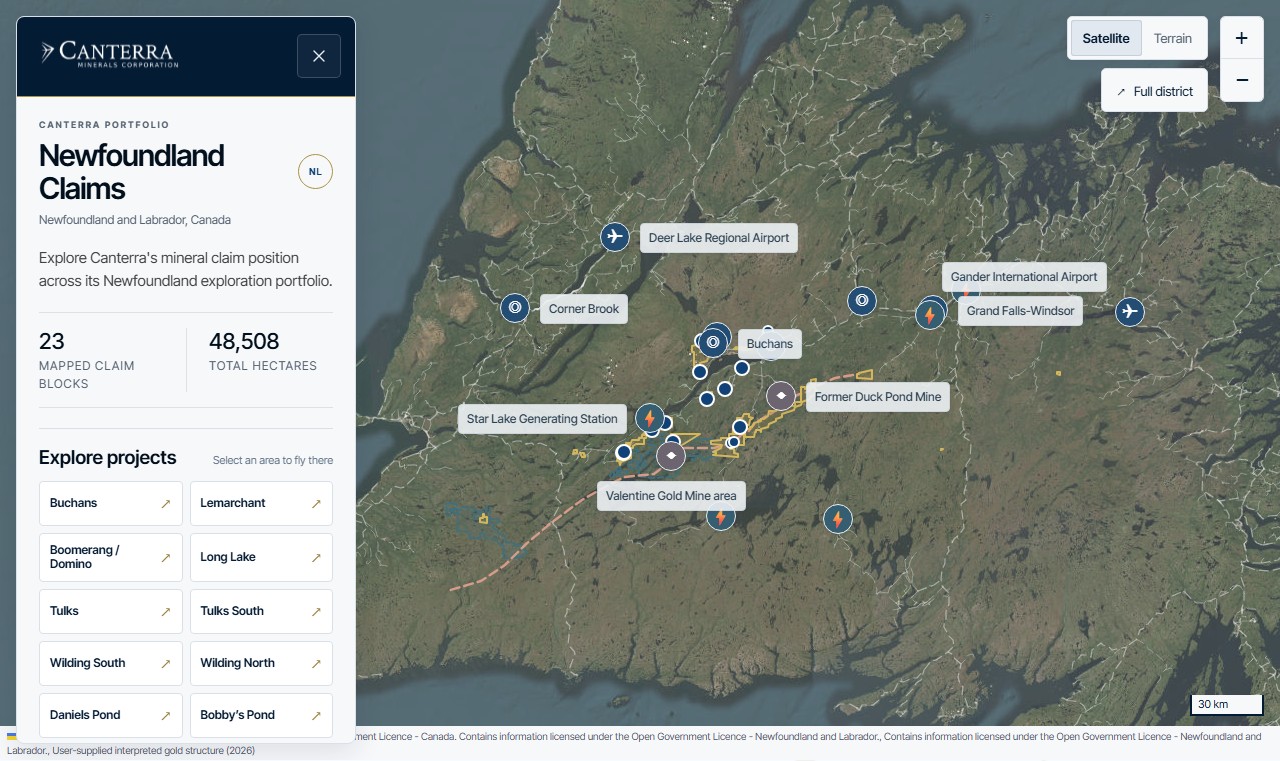Zoom in with the plus button

click(1242, 38)
